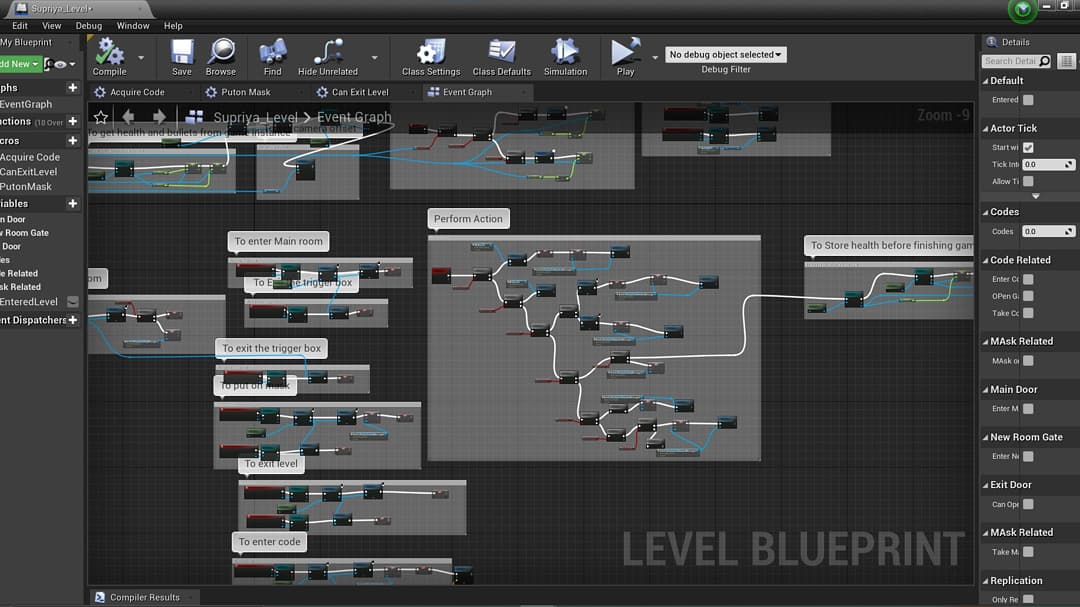Click the Add New button

[x=21, y=64]
